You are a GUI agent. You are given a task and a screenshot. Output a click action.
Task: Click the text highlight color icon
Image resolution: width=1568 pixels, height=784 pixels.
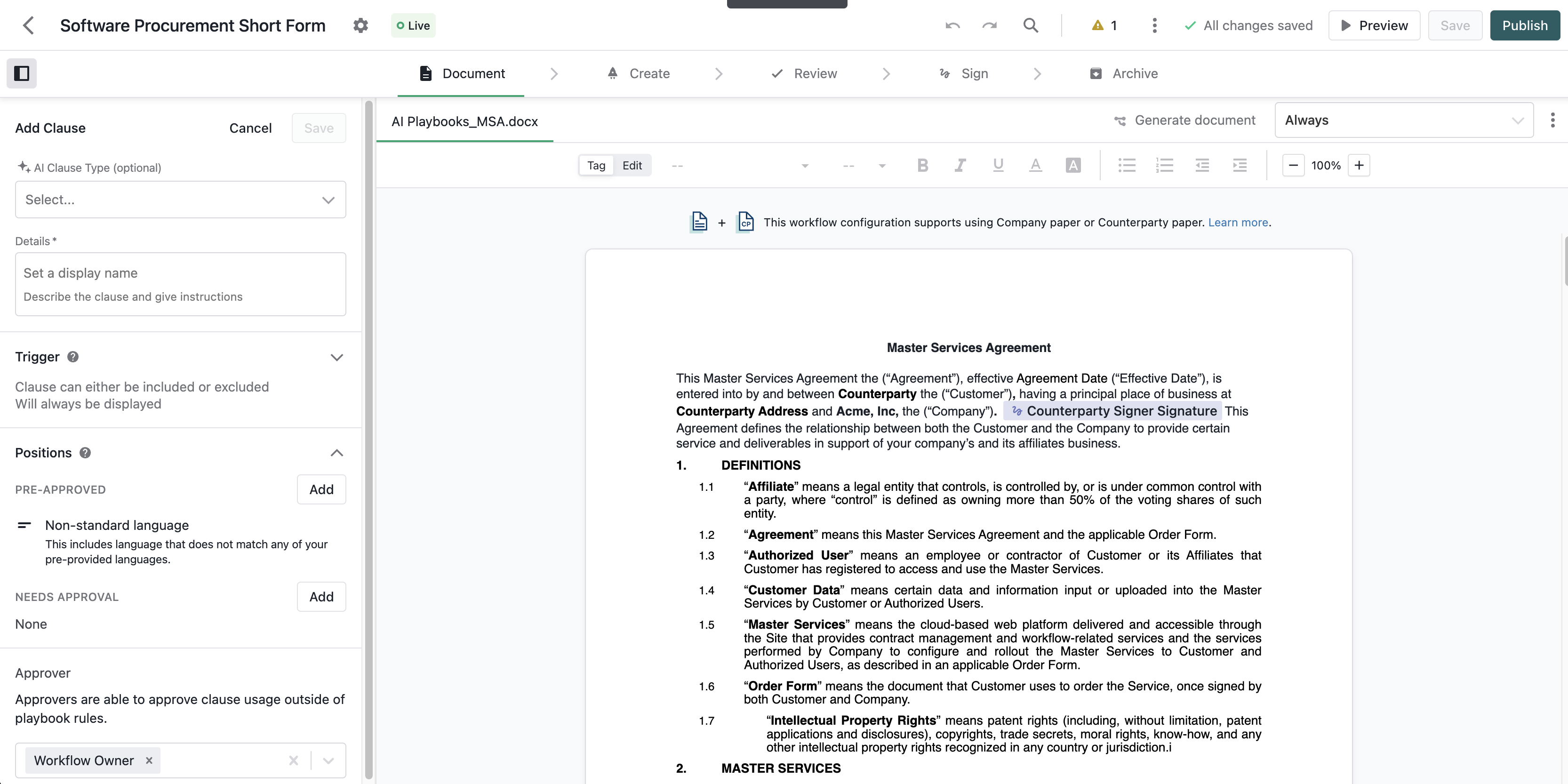point(1073,166)
